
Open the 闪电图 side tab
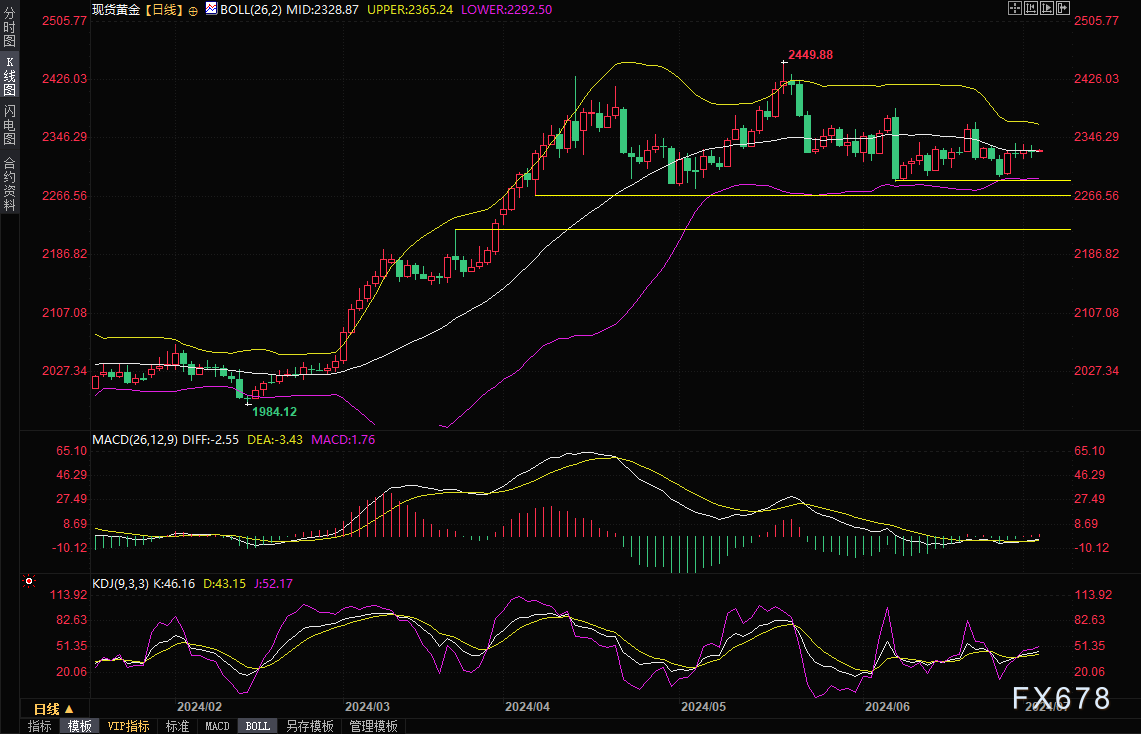[9, 125]
